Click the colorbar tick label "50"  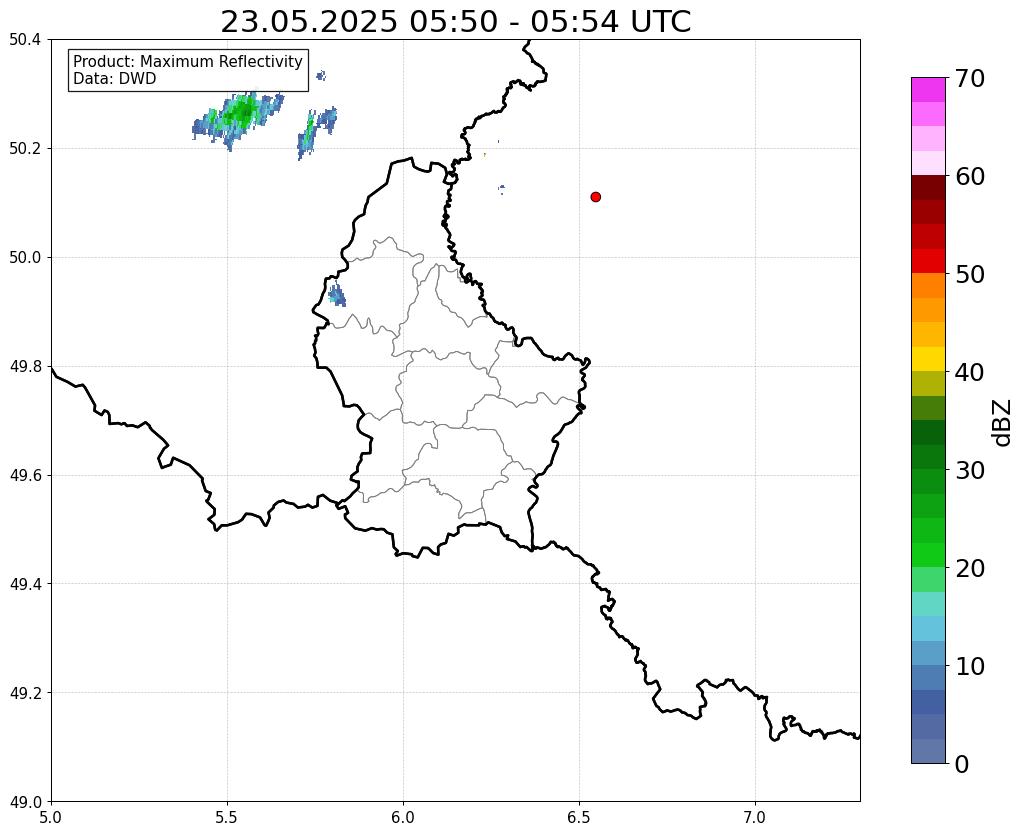970,274
